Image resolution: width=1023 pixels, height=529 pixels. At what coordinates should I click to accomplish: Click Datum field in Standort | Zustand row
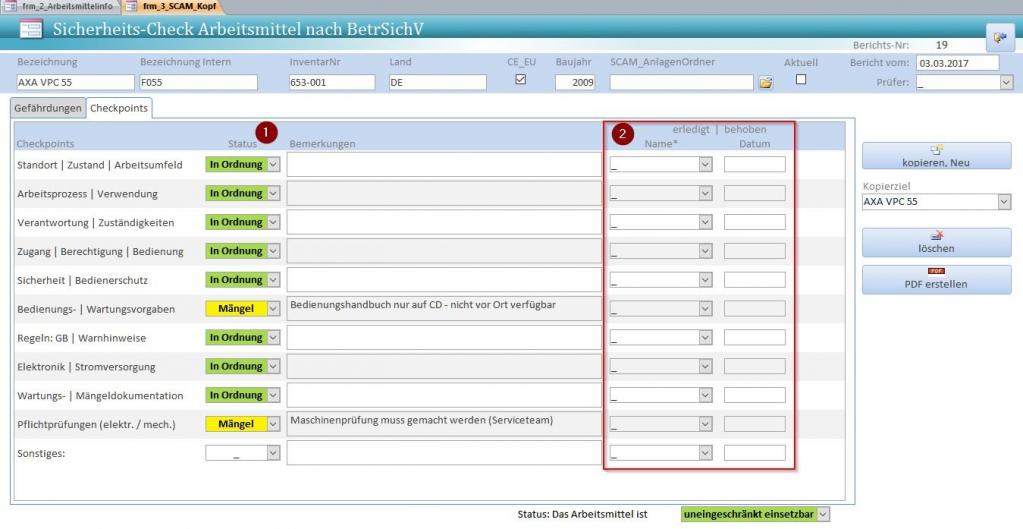pyautogui.click(x=754, y=164)
